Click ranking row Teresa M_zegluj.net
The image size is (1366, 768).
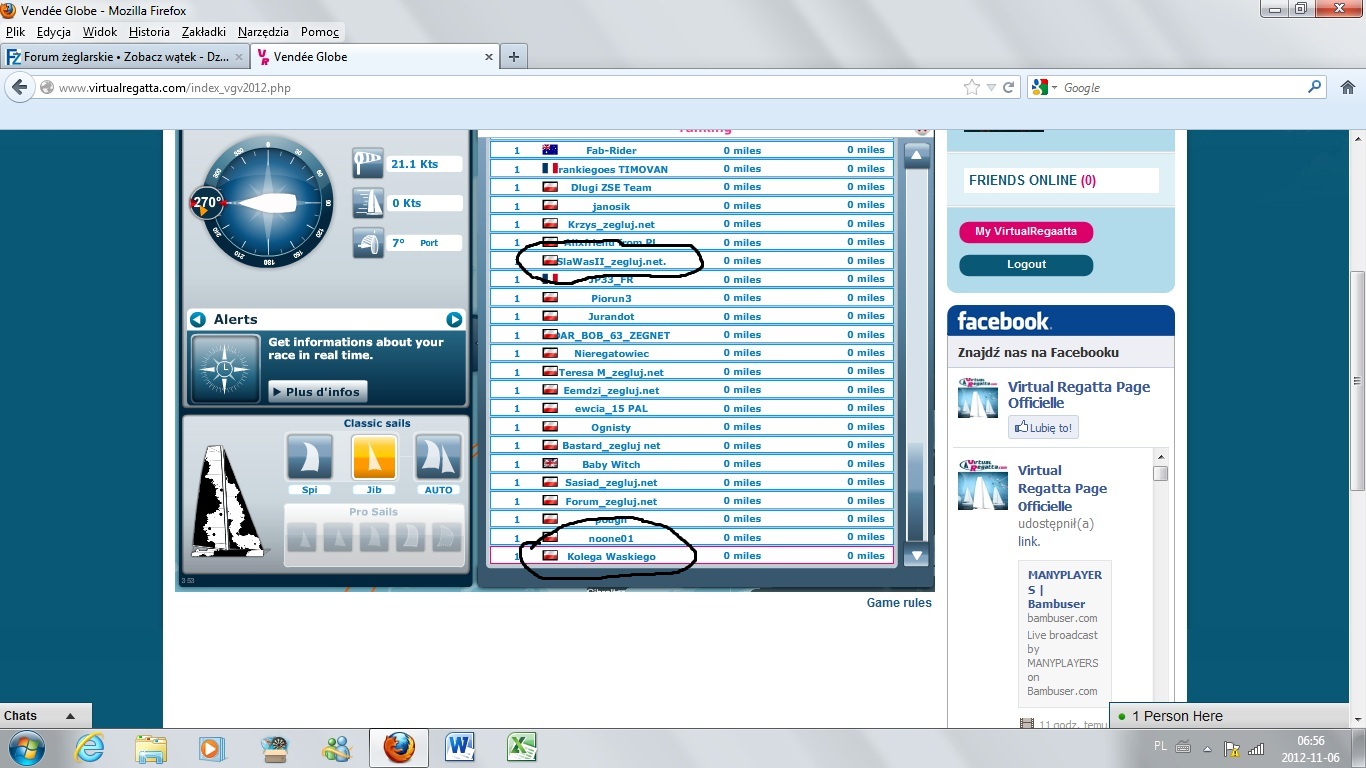(x=691, y=372)
